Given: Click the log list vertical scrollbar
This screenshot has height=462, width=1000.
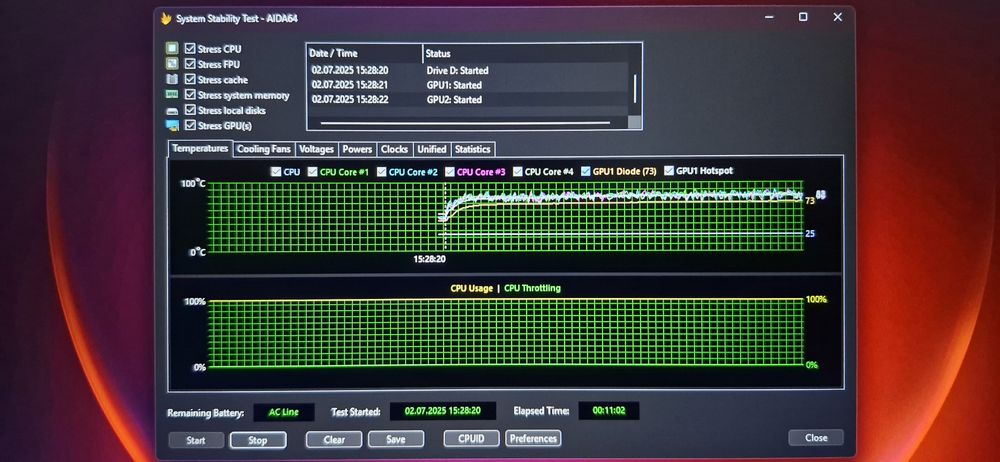Looking at the screenshot, I should [x=635, y=88].
